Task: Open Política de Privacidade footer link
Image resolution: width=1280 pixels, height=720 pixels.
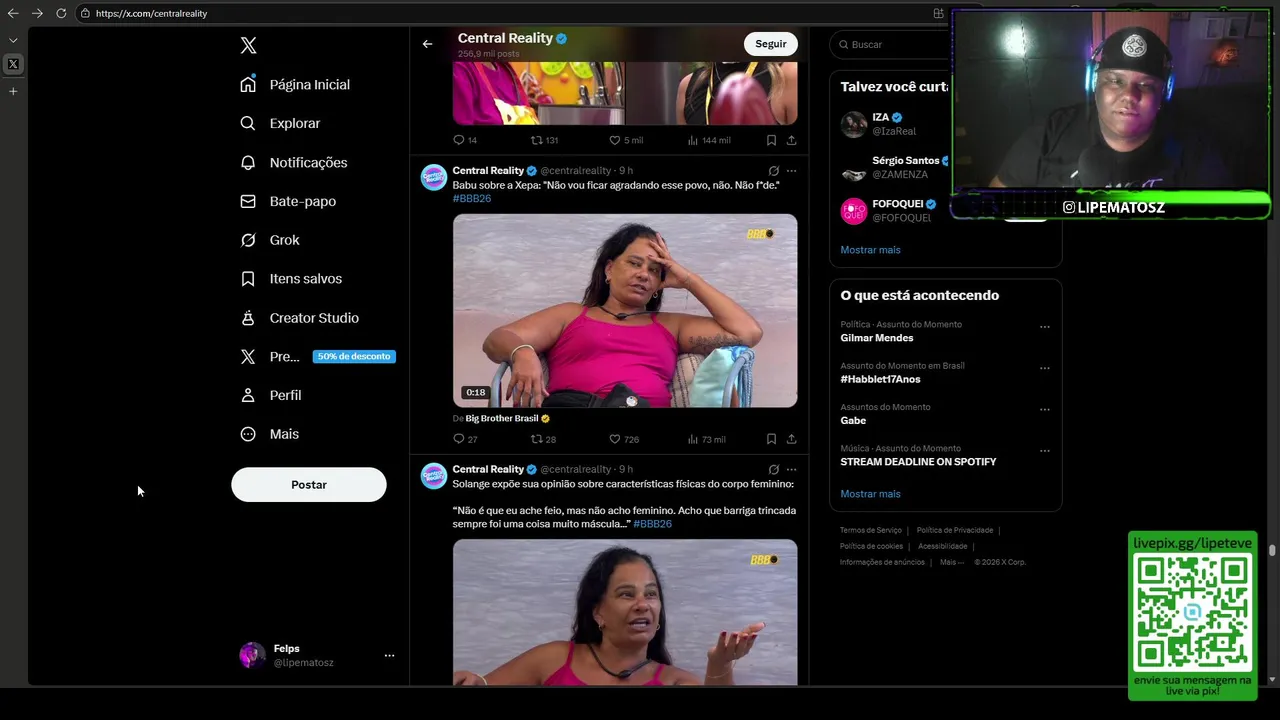Action: 955,530
